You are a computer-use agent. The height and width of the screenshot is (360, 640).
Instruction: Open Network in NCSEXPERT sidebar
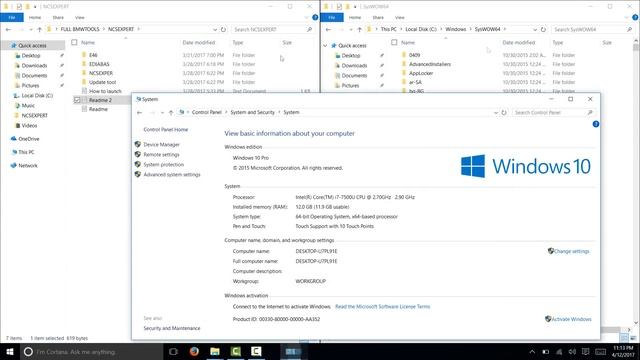click(x=28, y=166)
